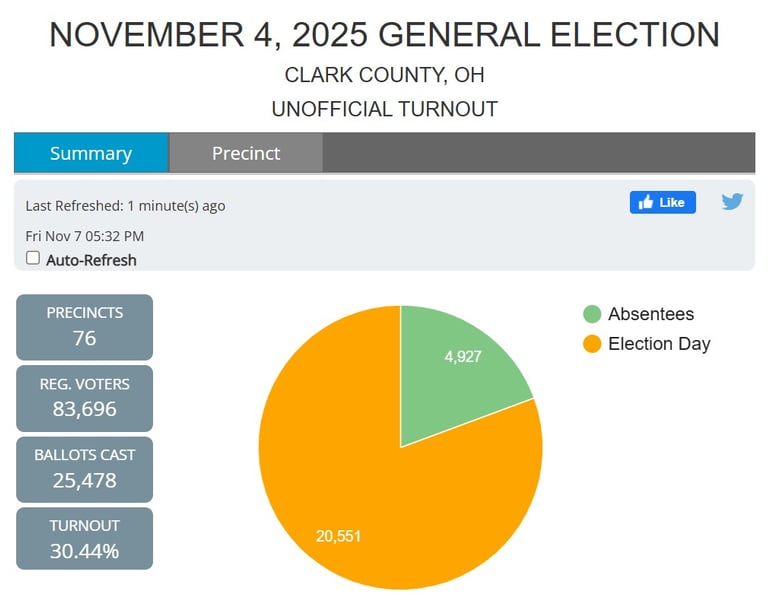
Task: Click the orange Election Day legend dot
Action: click(592, 344)
